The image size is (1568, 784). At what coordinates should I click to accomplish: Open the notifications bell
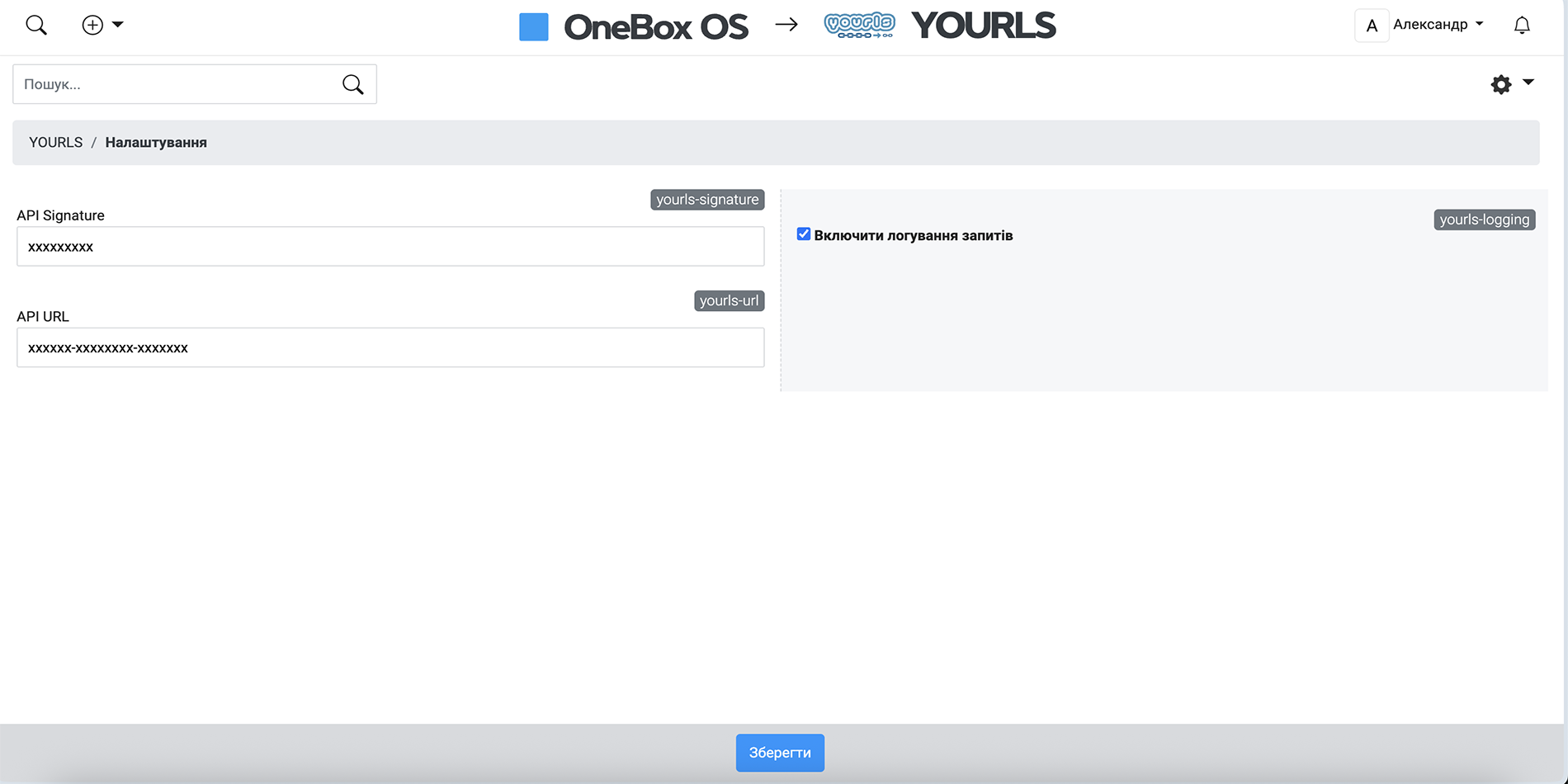(1522, 26)
